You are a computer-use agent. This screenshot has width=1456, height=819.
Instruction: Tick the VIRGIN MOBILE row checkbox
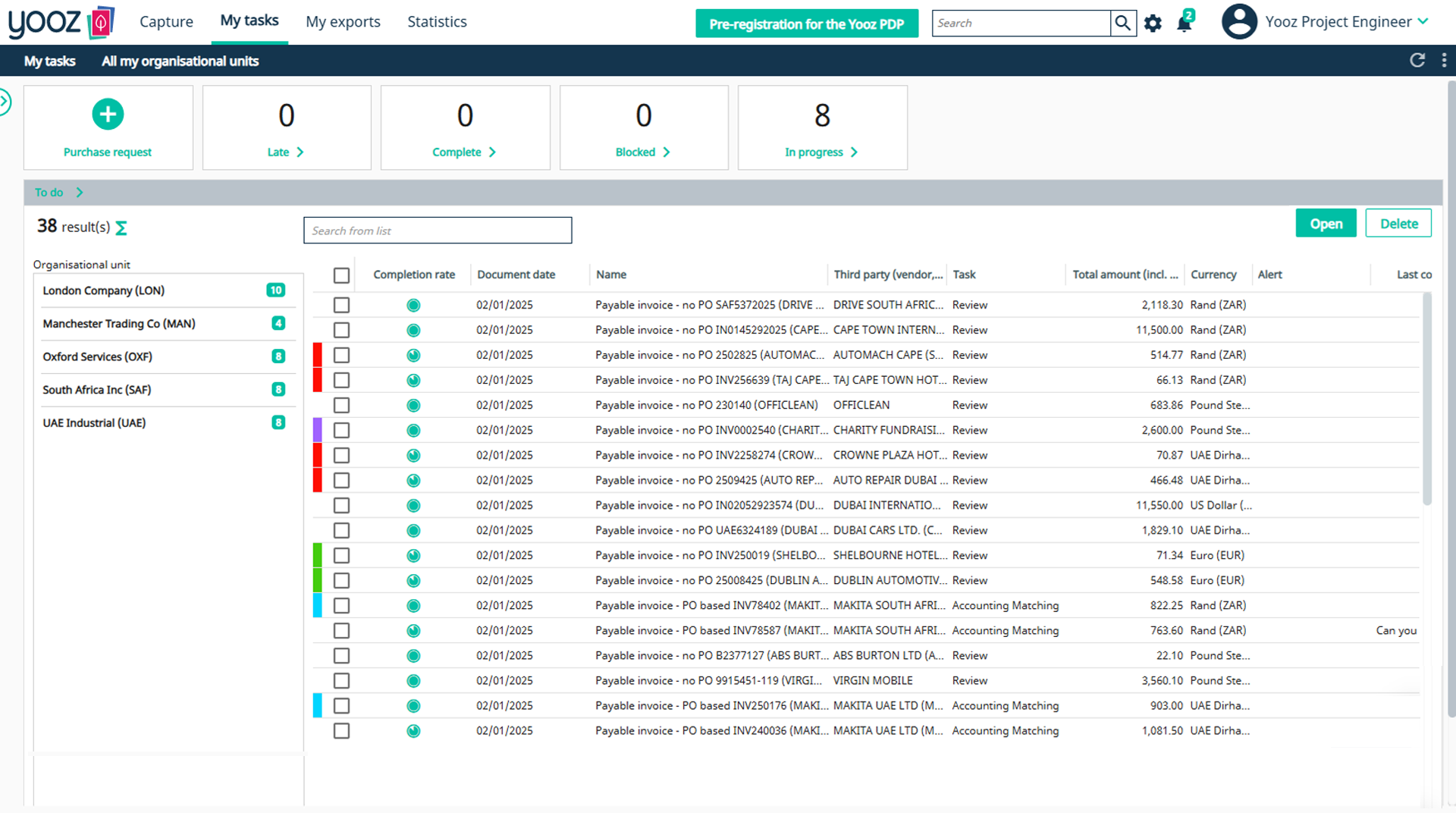(x=341, y=680)
